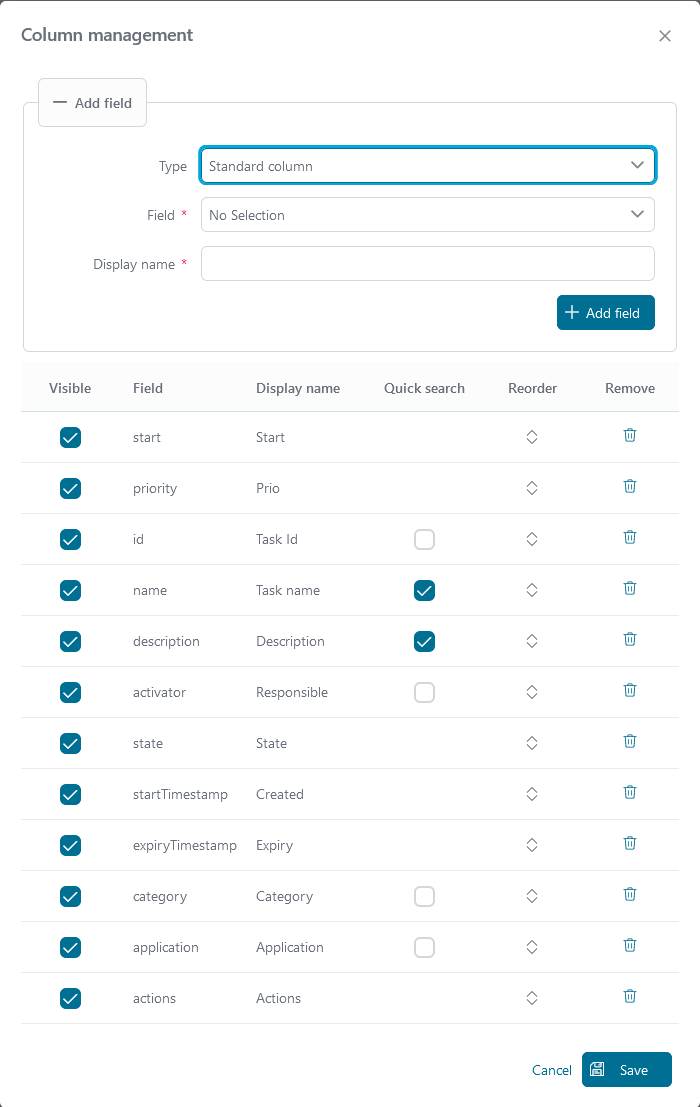Click reorder handle of application row
The height and width of the screenshot is (1107, 700).
(x=532, y=947)
